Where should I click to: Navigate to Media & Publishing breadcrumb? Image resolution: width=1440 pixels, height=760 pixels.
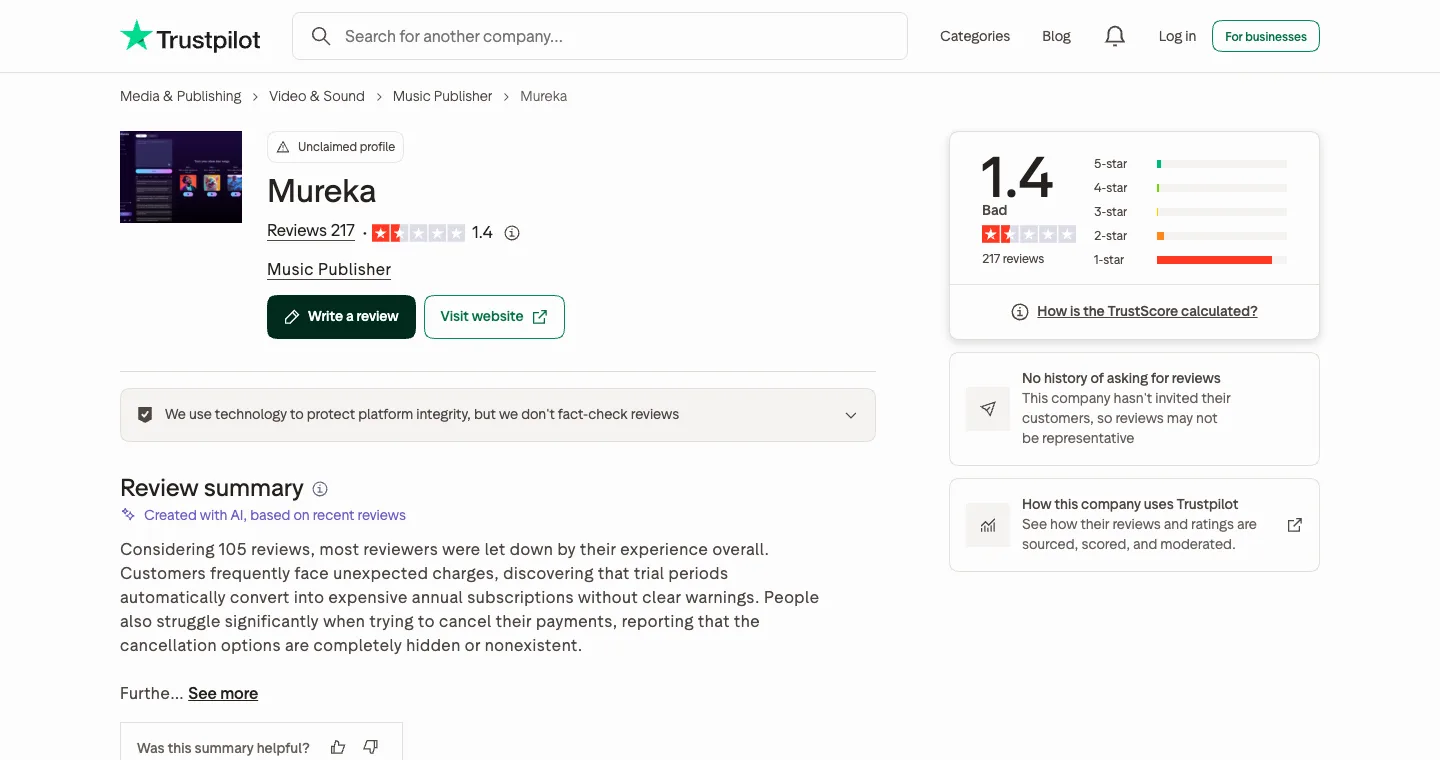tap(181, 96)
